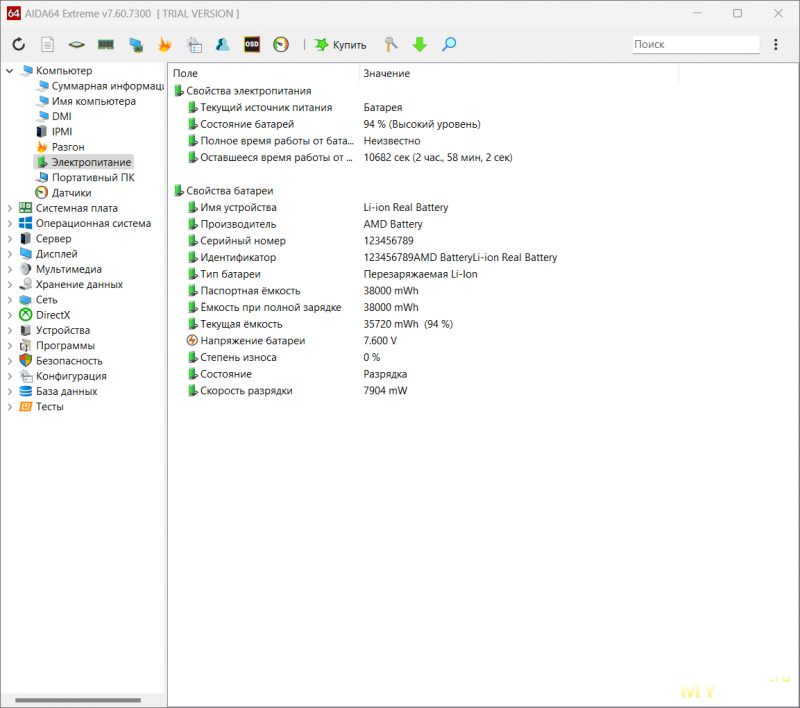
Task: Open the sensor gauge toolbar icon
Action: (281, 44)
